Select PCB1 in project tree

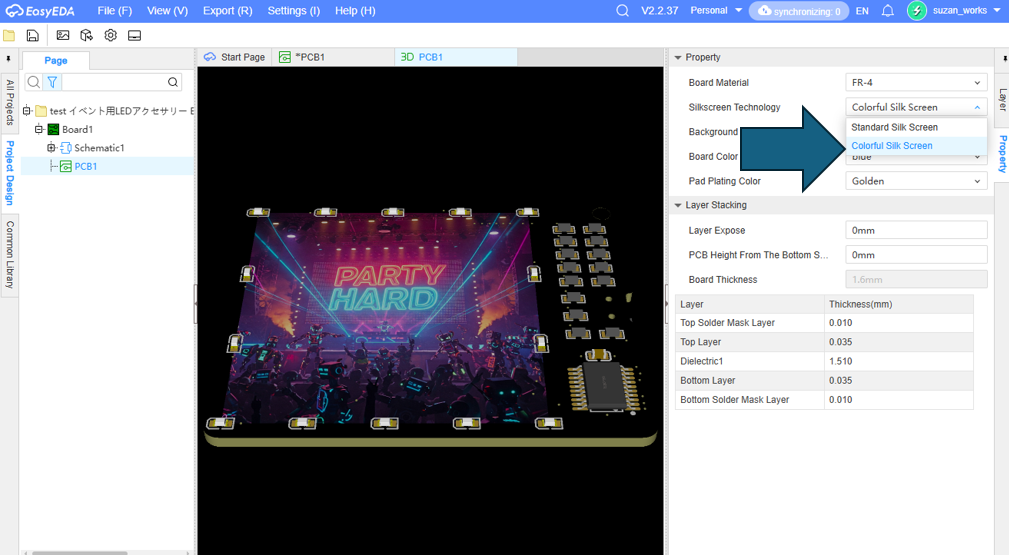pos(86,166)
